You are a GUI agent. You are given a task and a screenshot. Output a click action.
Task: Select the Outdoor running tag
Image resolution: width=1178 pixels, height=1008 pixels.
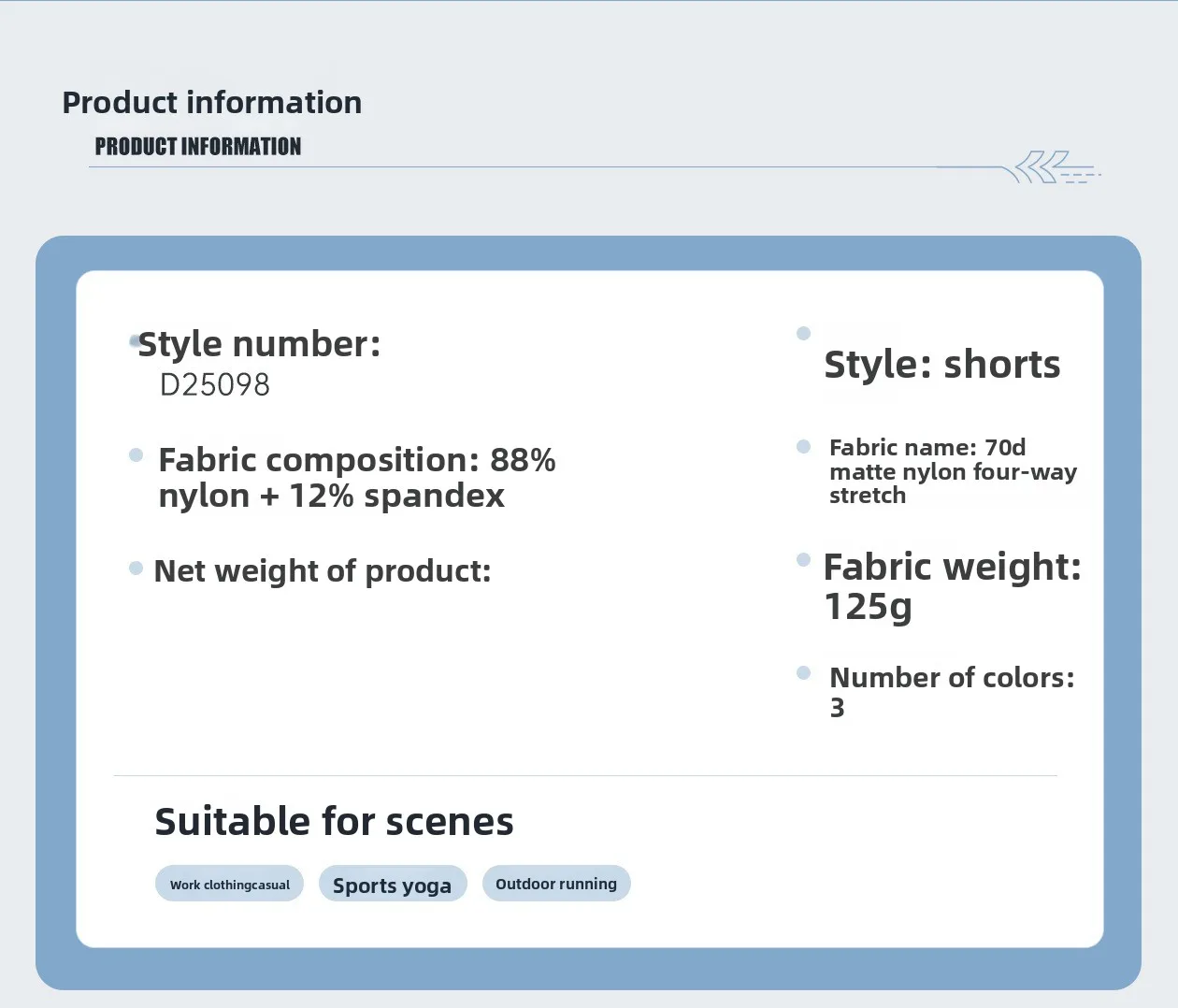tap(556, 884)
